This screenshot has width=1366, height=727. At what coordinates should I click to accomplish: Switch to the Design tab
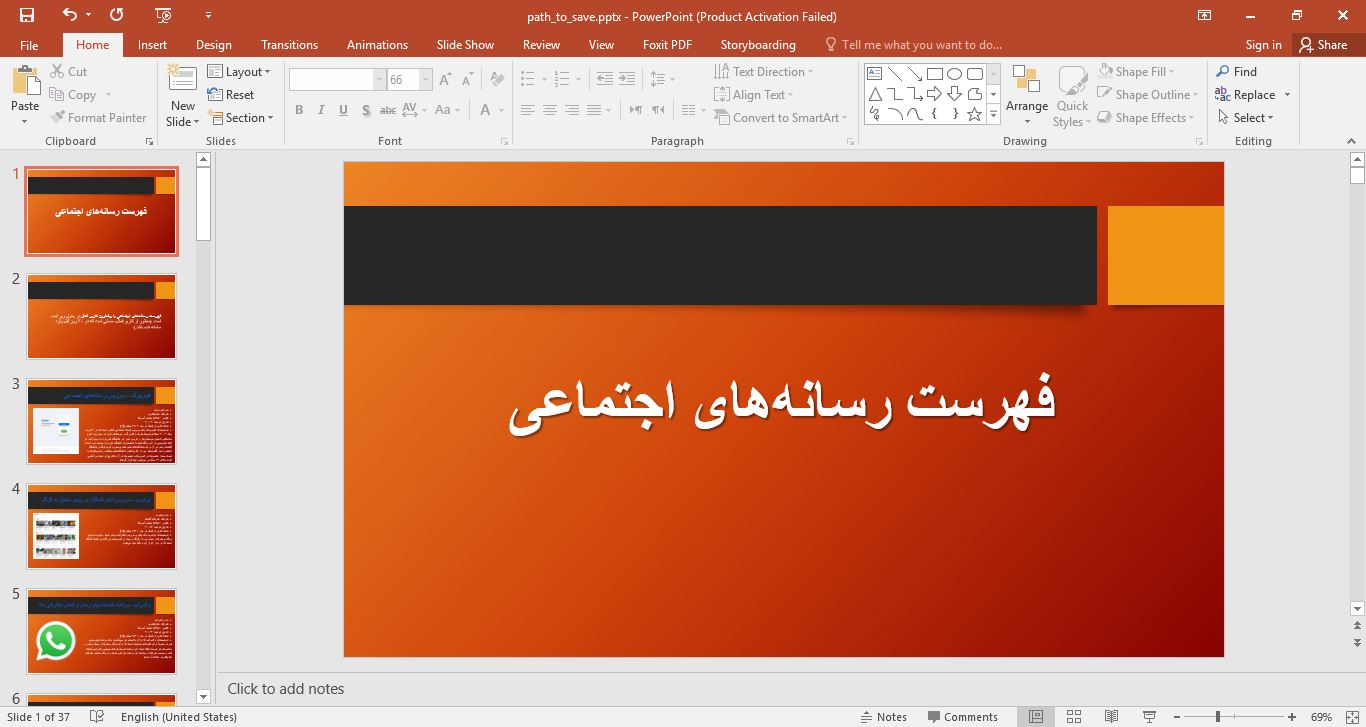coord(213,45)
